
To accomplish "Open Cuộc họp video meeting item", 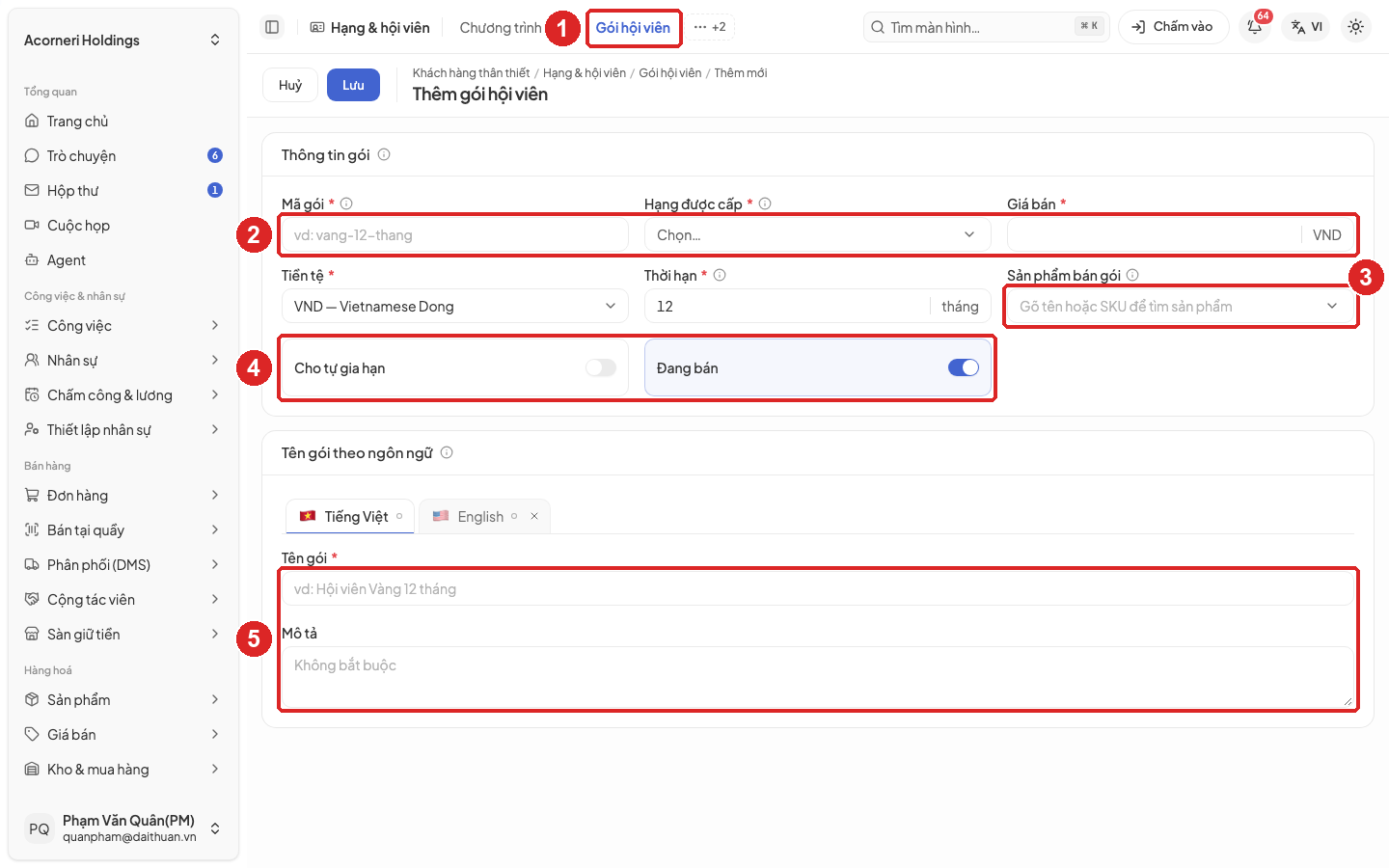I will [x=123, y=226].
